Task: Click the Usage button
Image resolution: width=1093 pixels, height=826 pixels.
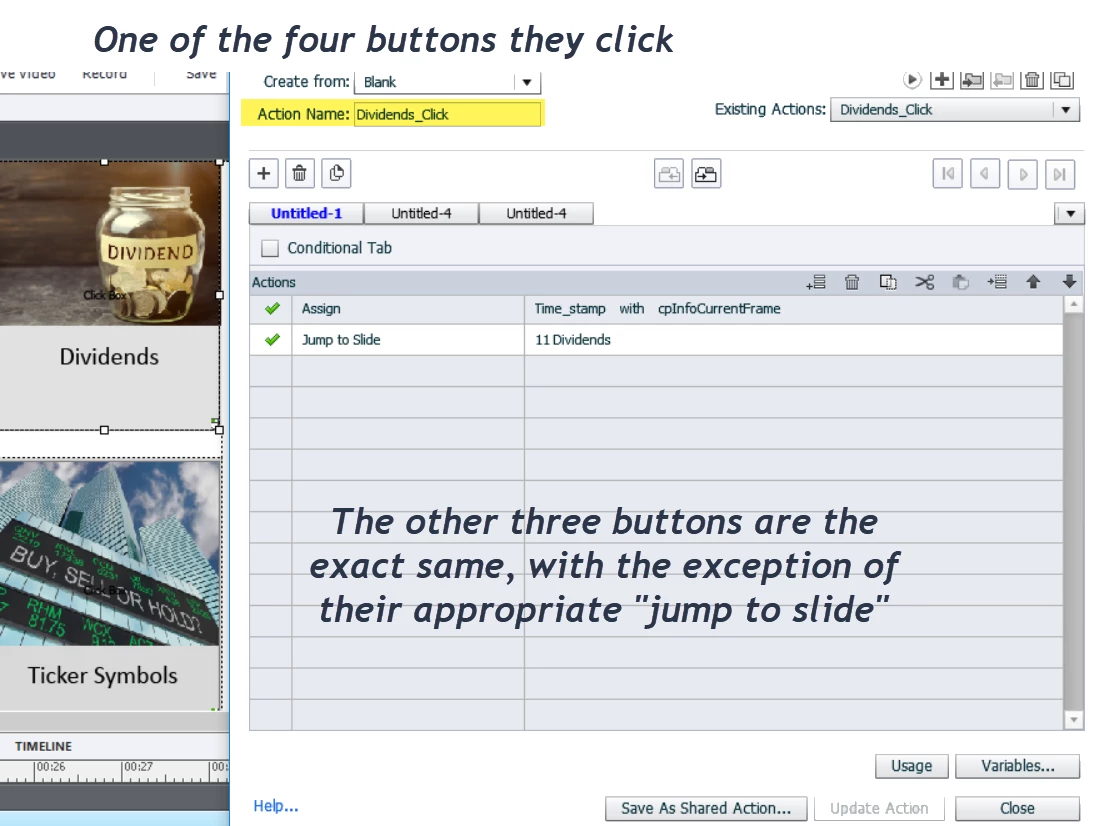Action: (912, 766)
